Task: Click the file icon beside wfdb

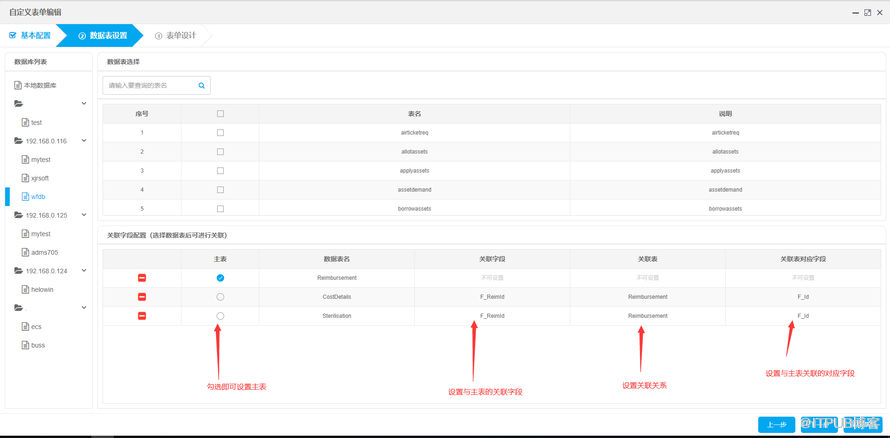Action: 25,196
